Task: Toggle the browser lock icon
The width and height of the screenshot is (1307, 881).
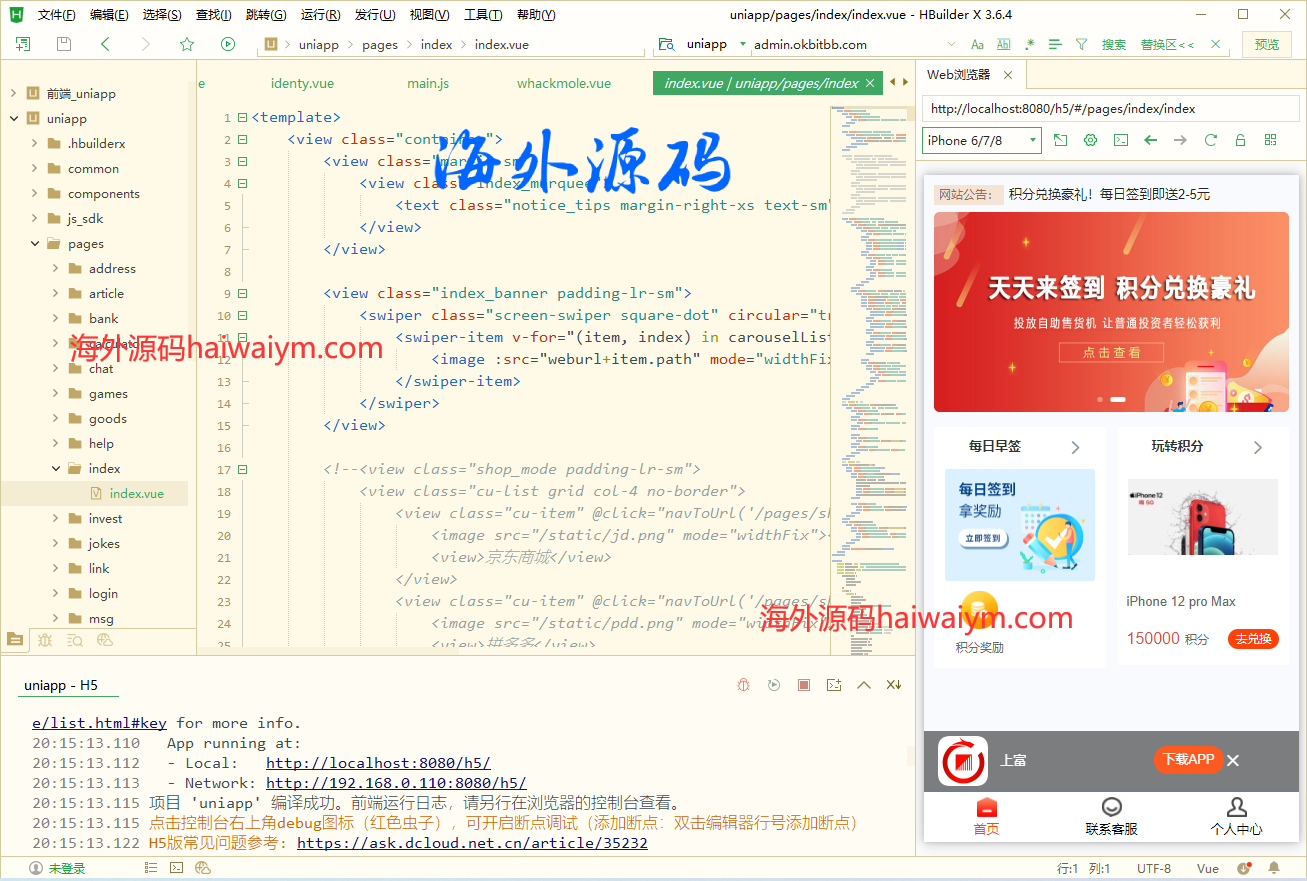Action: (1240, 141)
